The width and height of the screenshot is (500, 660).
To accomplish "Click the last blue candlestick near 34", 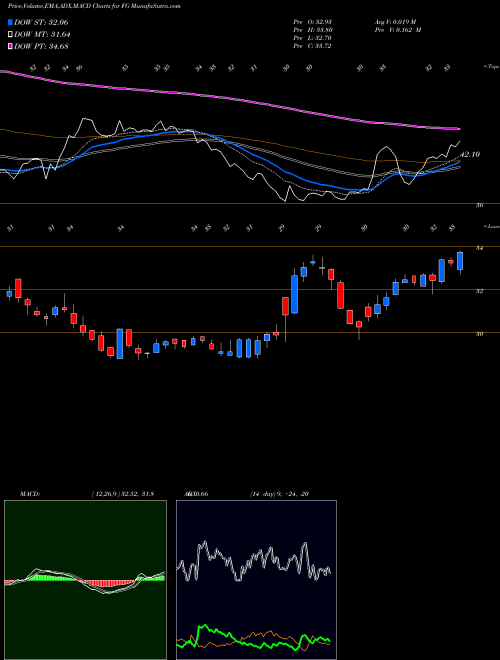I will coord(460,261).
